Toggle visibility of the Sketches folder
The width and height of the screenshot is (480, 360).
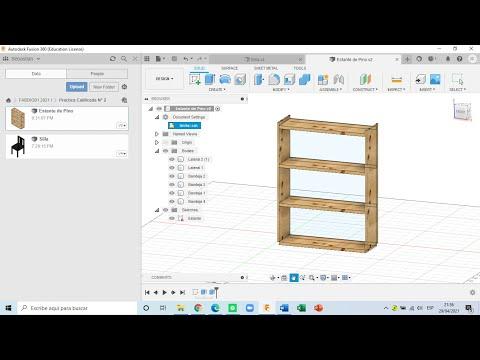pos(166,210)
